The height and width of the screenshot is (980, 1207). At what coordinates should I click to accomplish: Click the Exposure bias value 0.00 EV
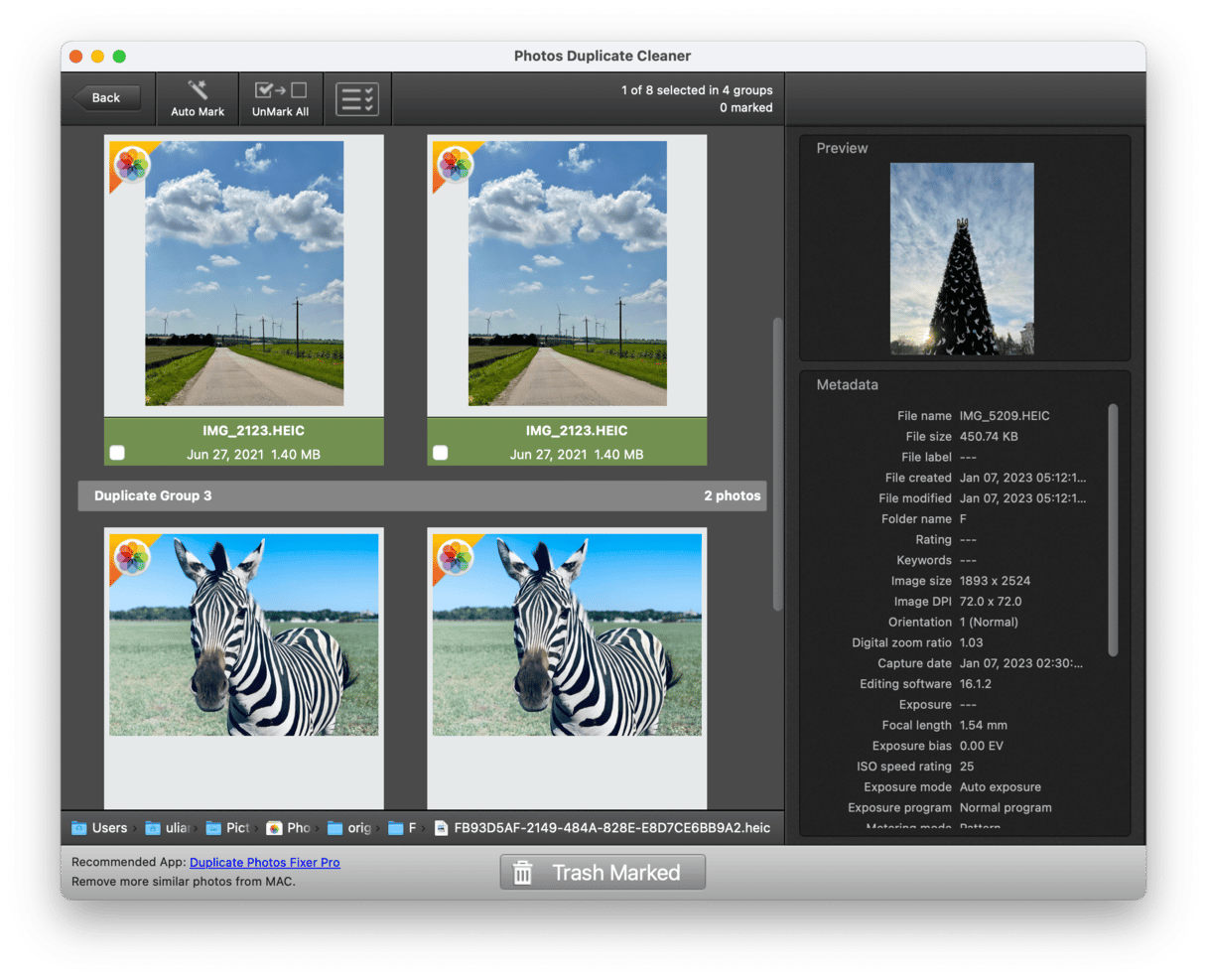[x=982, y=747]
